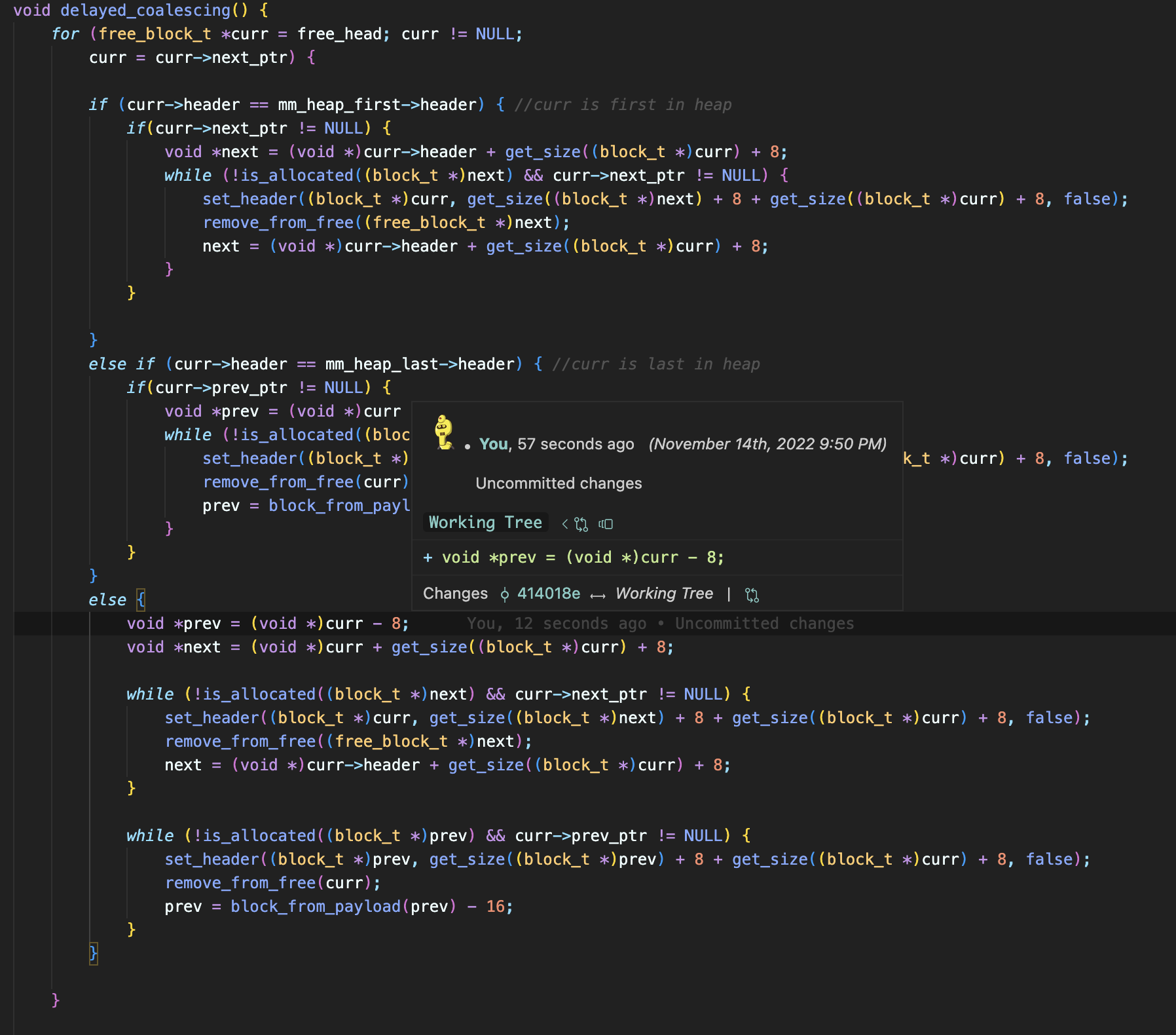Click the commit icon before 414018e

pos(505,594)
